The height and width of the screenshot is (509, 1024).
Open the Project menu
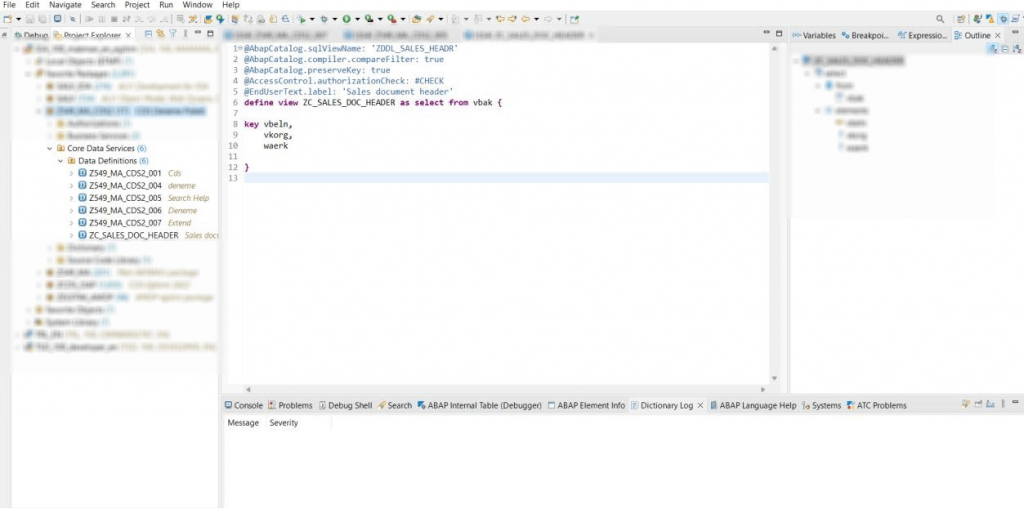click(x=137, y=5)
